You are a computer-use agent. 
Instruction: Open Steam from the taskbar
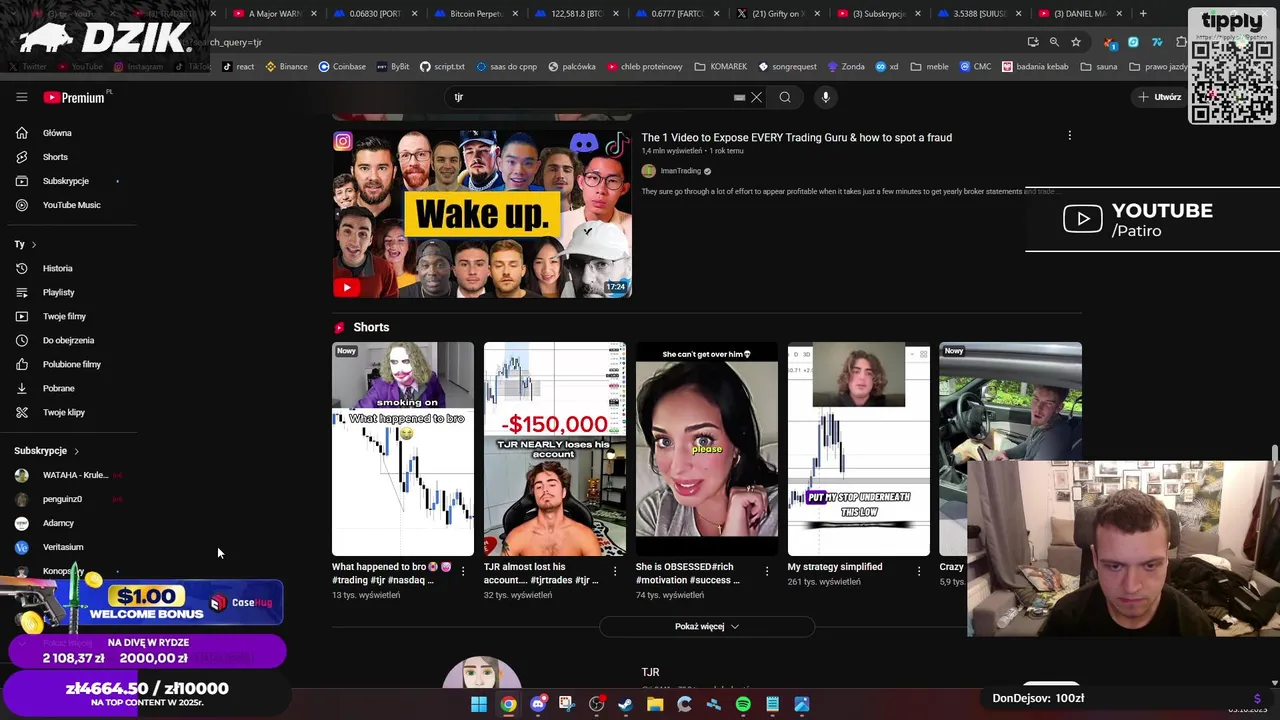626,704
